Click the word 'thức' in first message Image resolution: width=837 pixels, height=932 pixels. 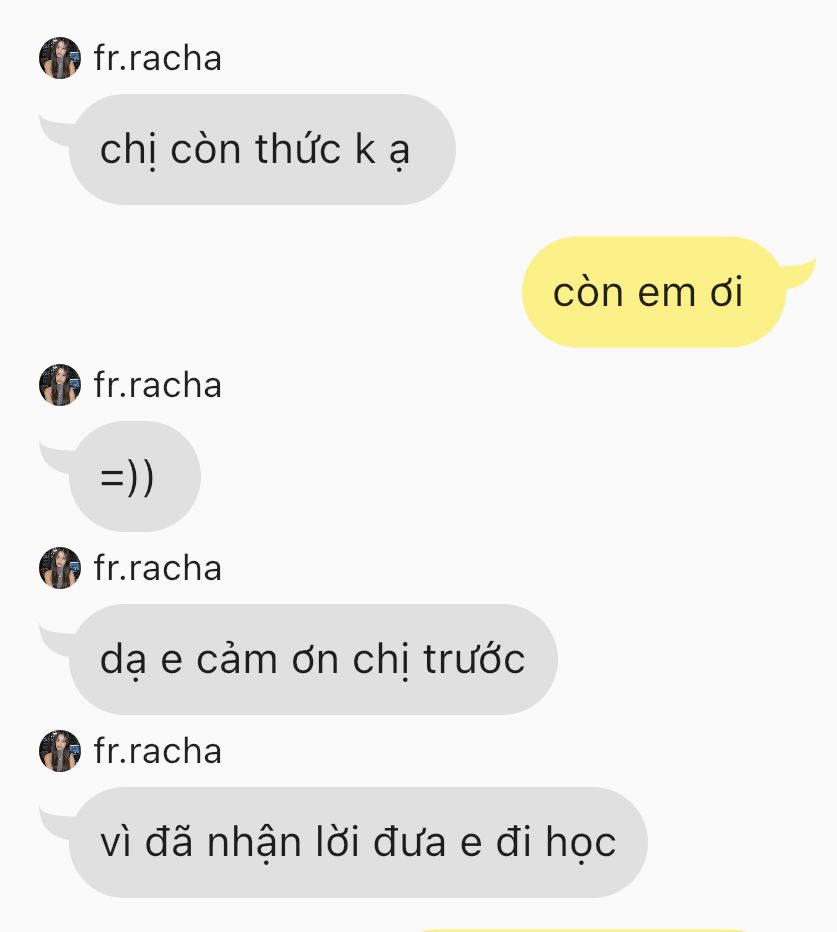(x=298, y=148)
